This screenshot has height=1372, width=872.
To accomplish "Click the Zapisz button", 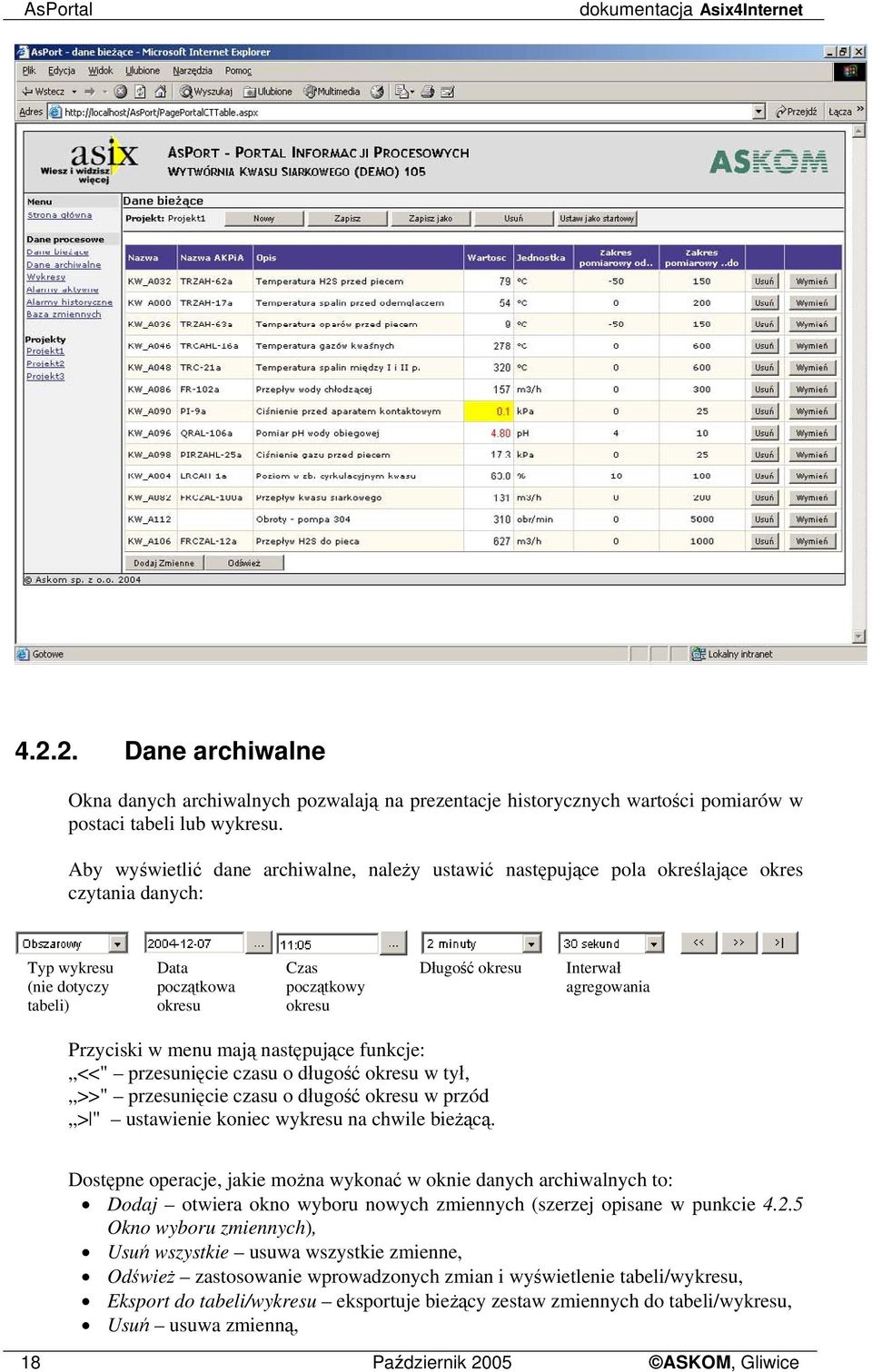I will (x=347, y=219).
